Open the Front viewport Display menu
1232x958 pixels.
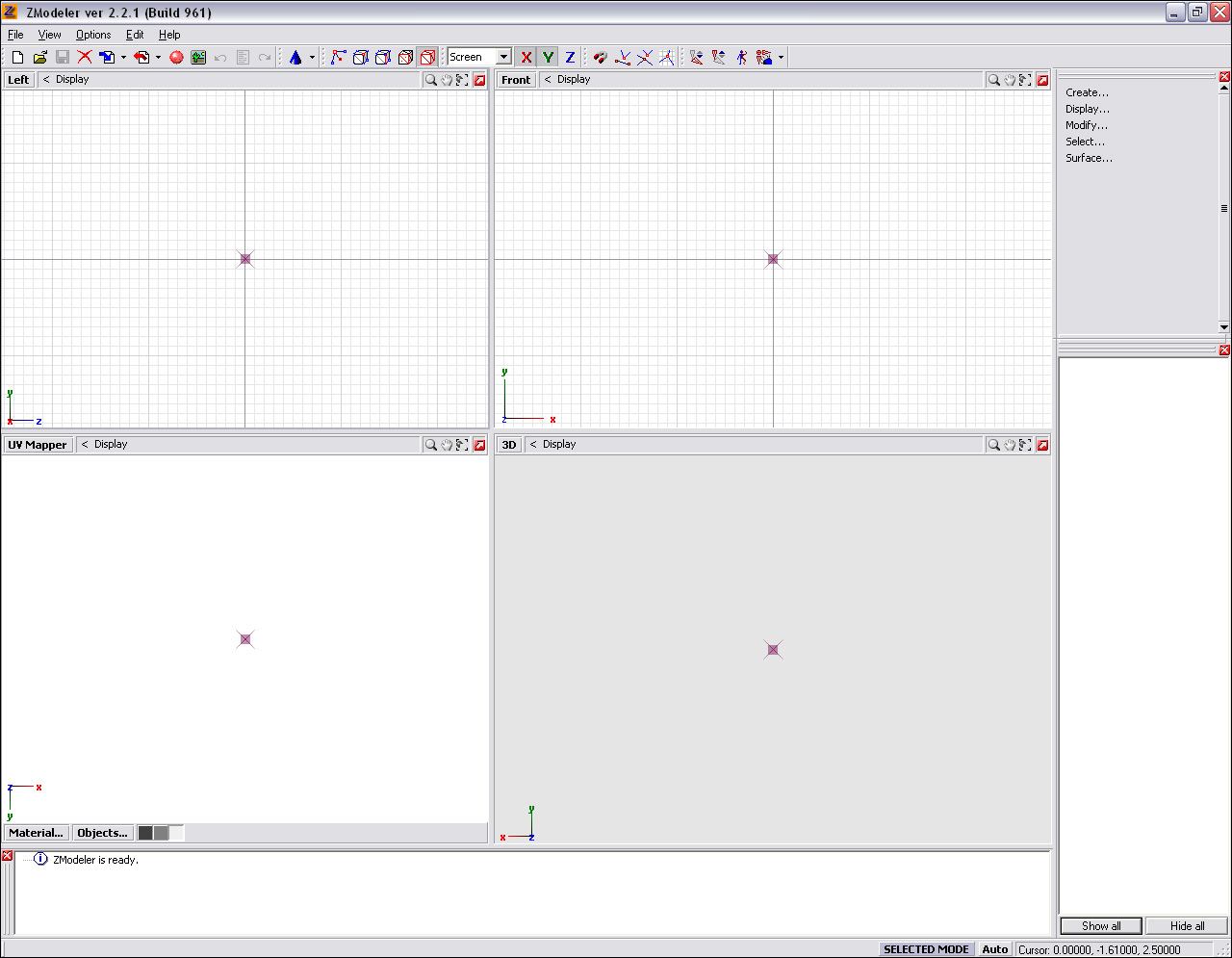click(x=574, y=80)
